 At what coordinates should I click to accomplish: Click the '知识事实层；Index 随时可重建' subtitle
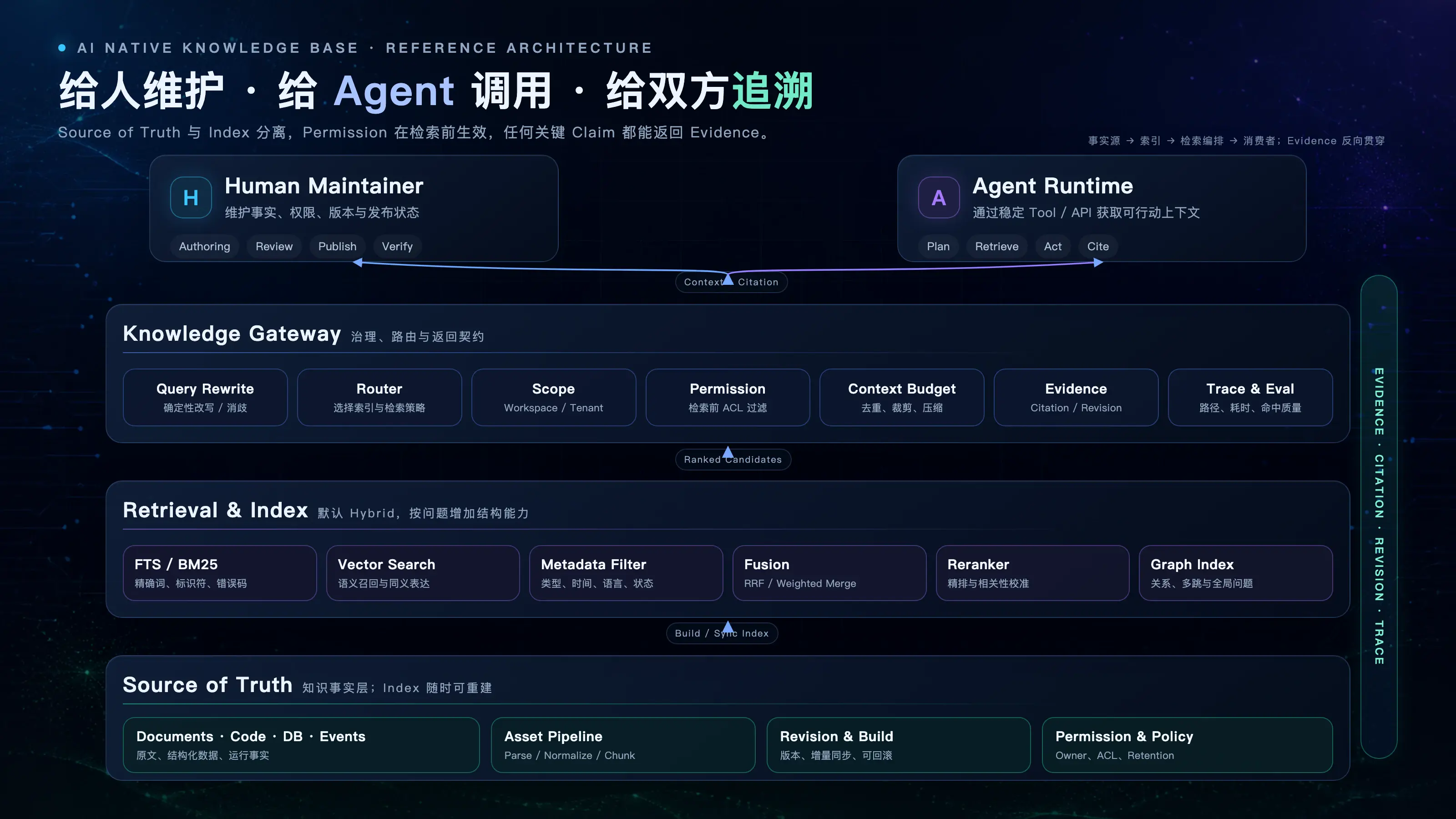click(x=397, y=688)
